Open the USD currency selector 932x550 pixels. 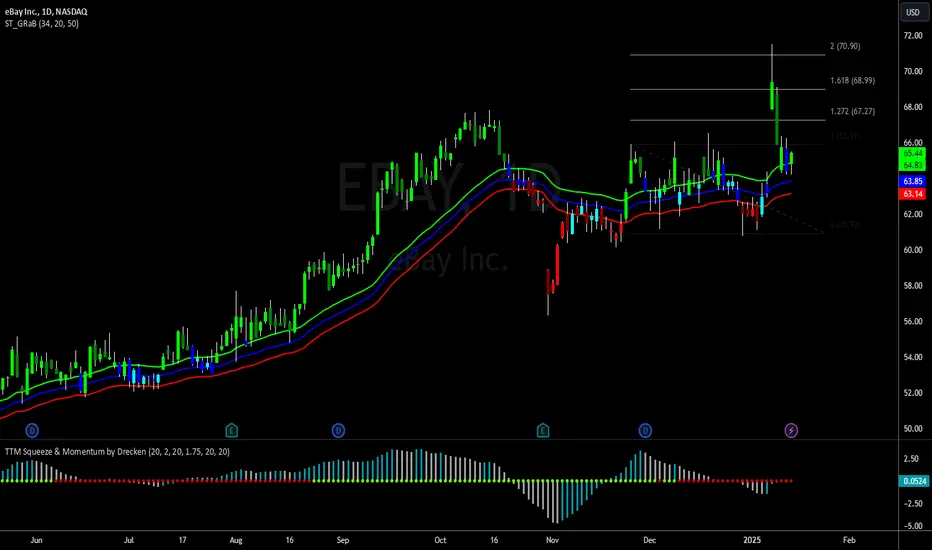click(913, 12)
